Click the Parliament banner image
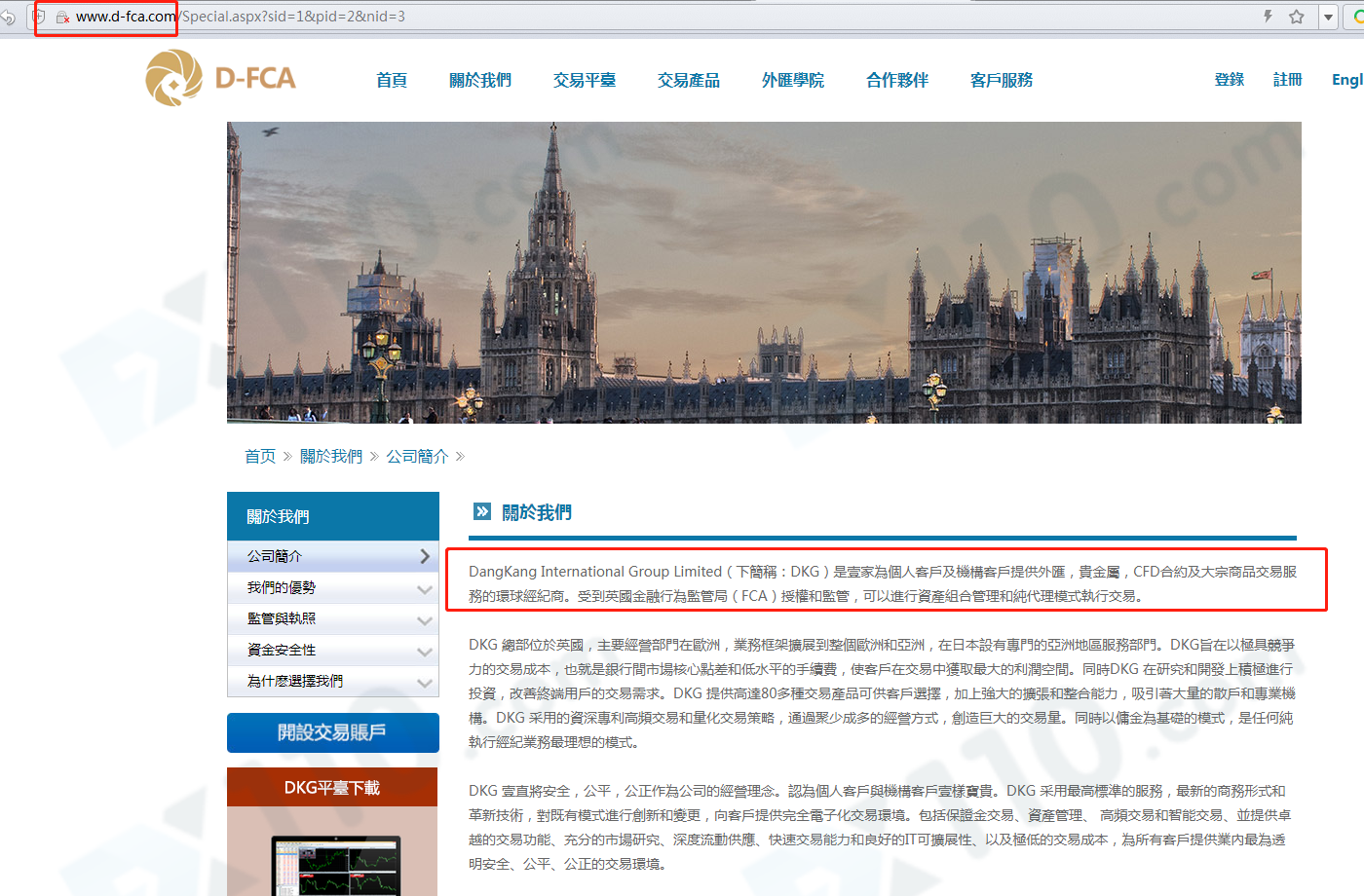The image size is (1364, 896). [x=764, y=273]
